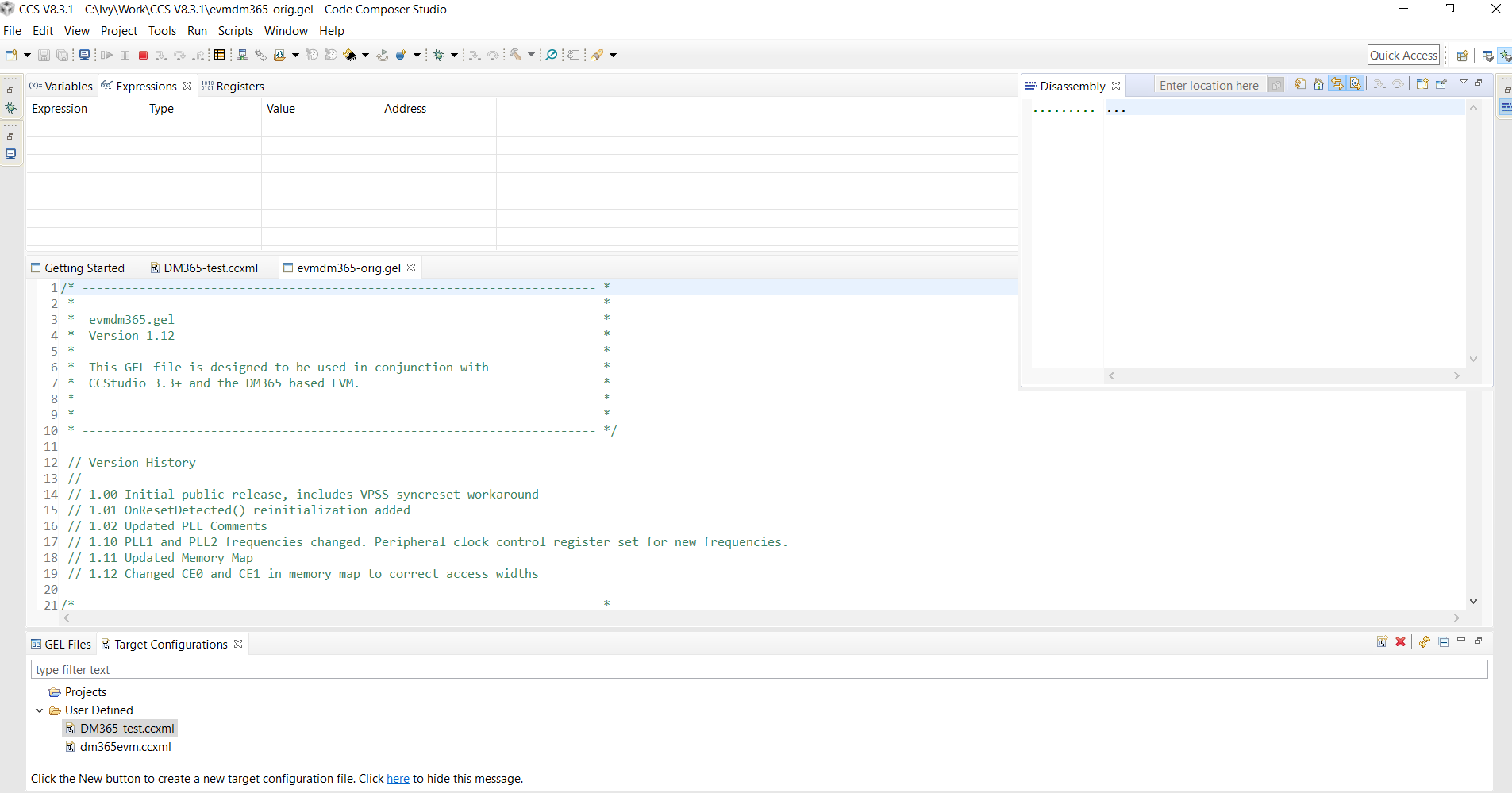Click the CCS Edit perspective icon
This screenshot has height=793, width=1512.
click(x=1487, y=56)
